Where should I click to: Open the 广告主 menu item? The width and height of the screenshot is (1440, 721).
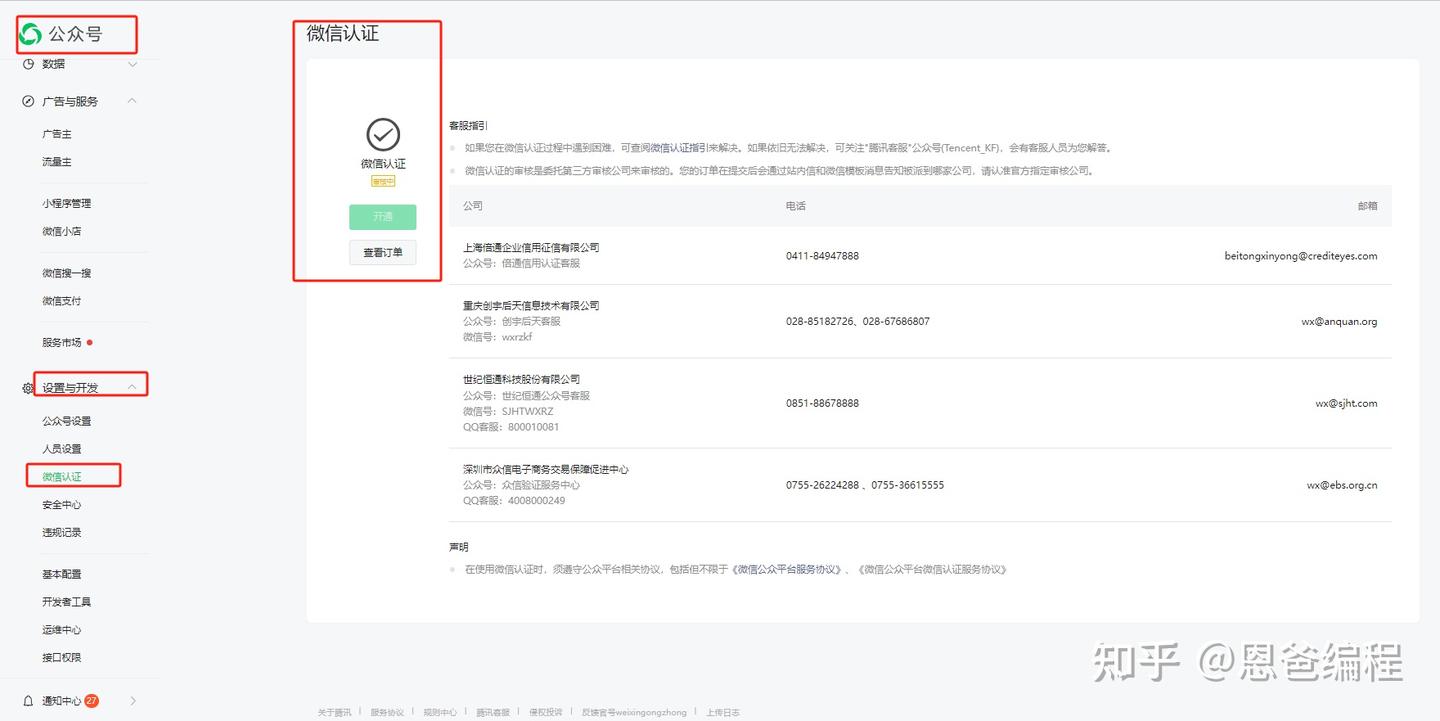(x=57, y=134)
